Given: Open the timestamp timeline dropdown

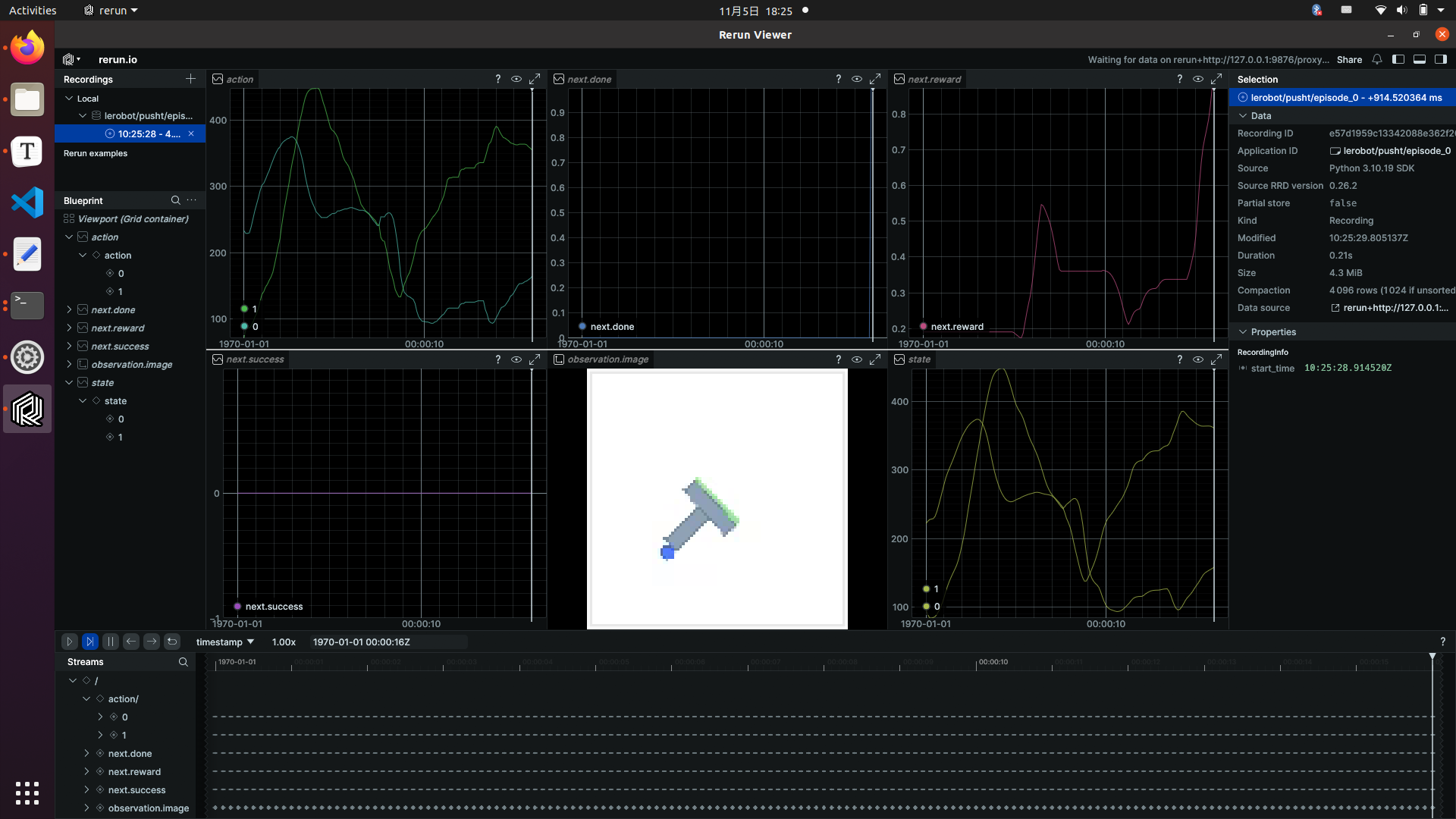Looking at the screenshot, I should (x=225, y=642).
